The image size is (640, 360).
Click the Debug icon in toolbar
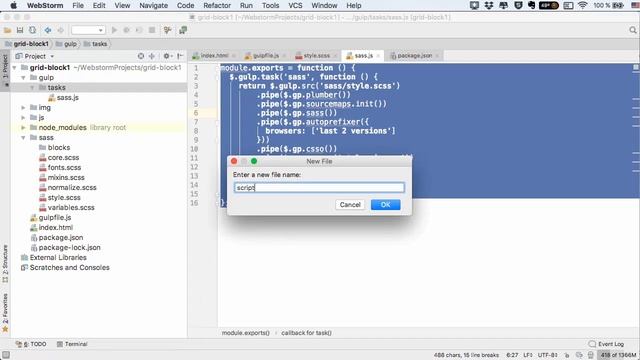click(x=127, y=30)
